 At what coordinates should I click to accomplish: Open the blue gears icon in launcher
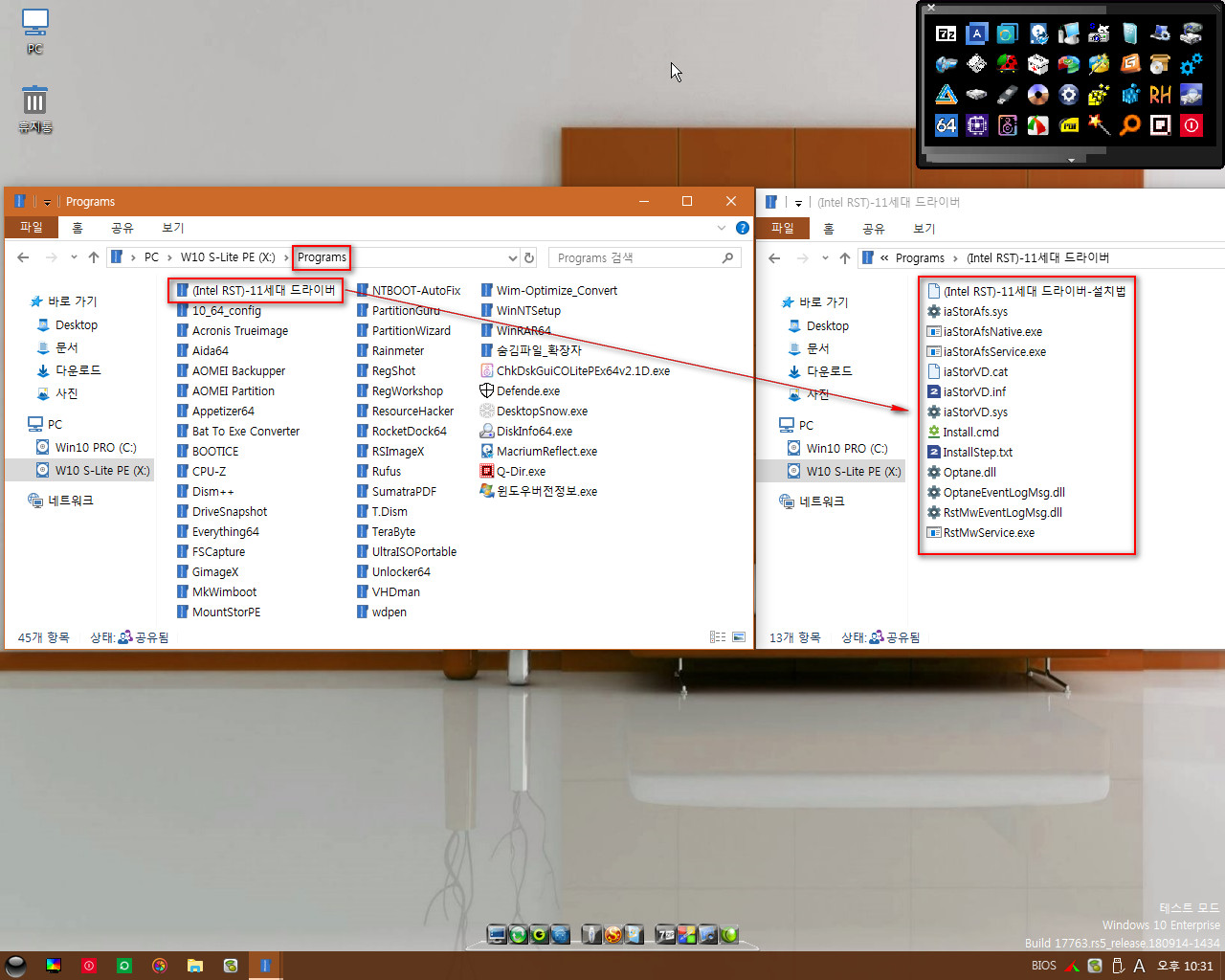[1191, 64]
